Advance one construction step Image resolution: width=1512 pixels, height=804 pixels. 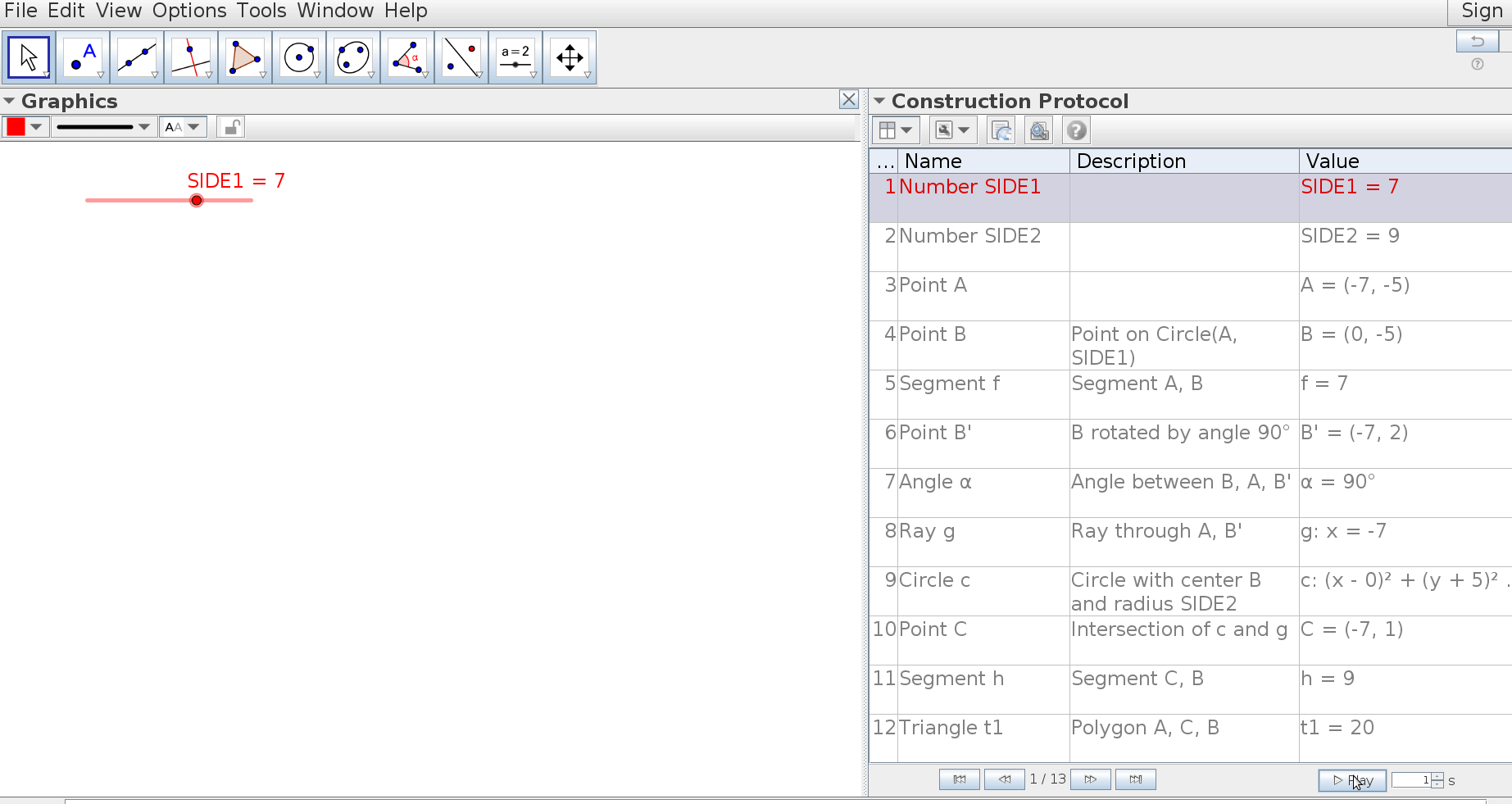pyautogui.click(x=1091, y=779)
